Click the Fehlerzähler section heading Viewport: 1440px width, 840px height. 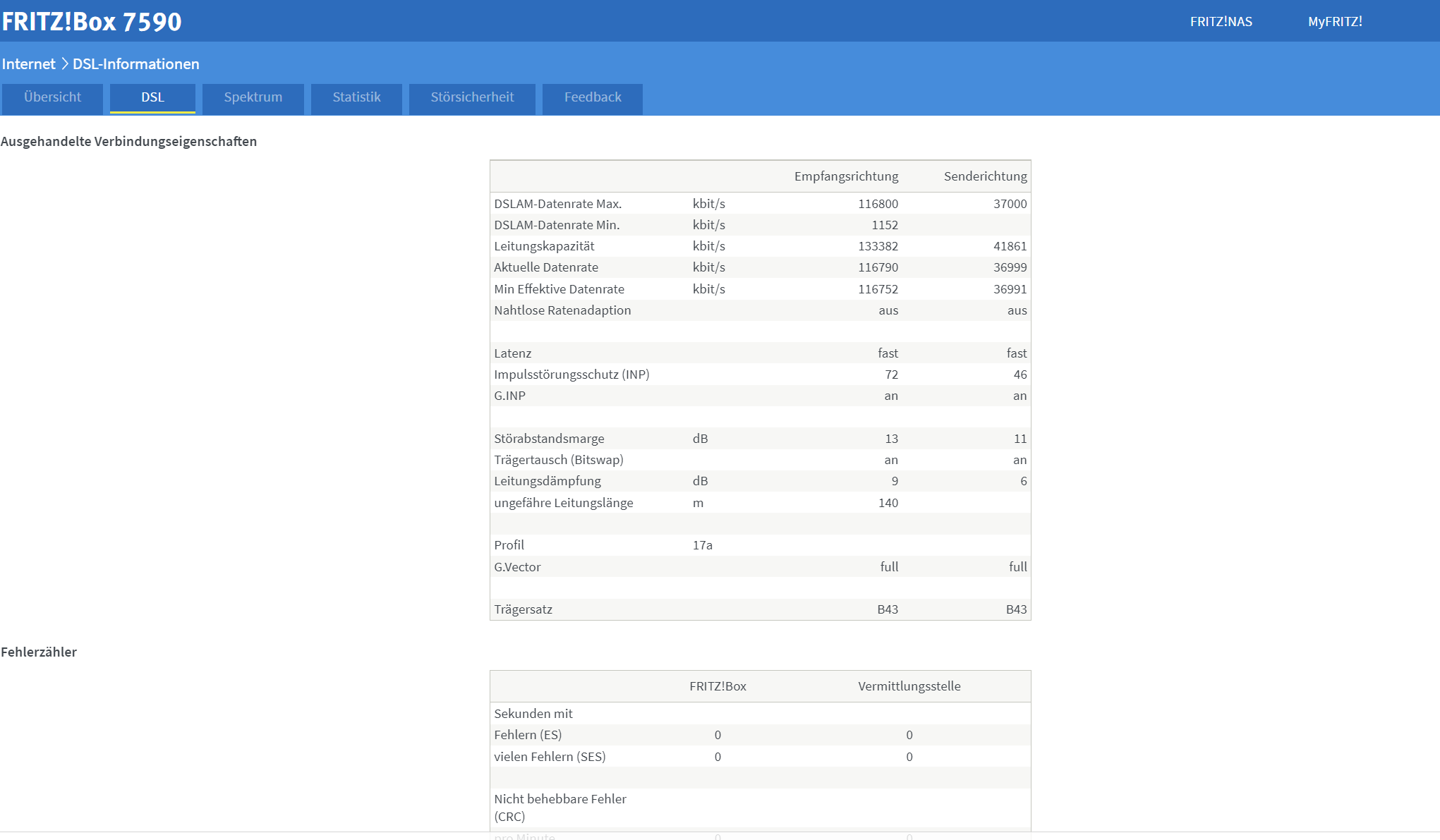tap(39, 652)
